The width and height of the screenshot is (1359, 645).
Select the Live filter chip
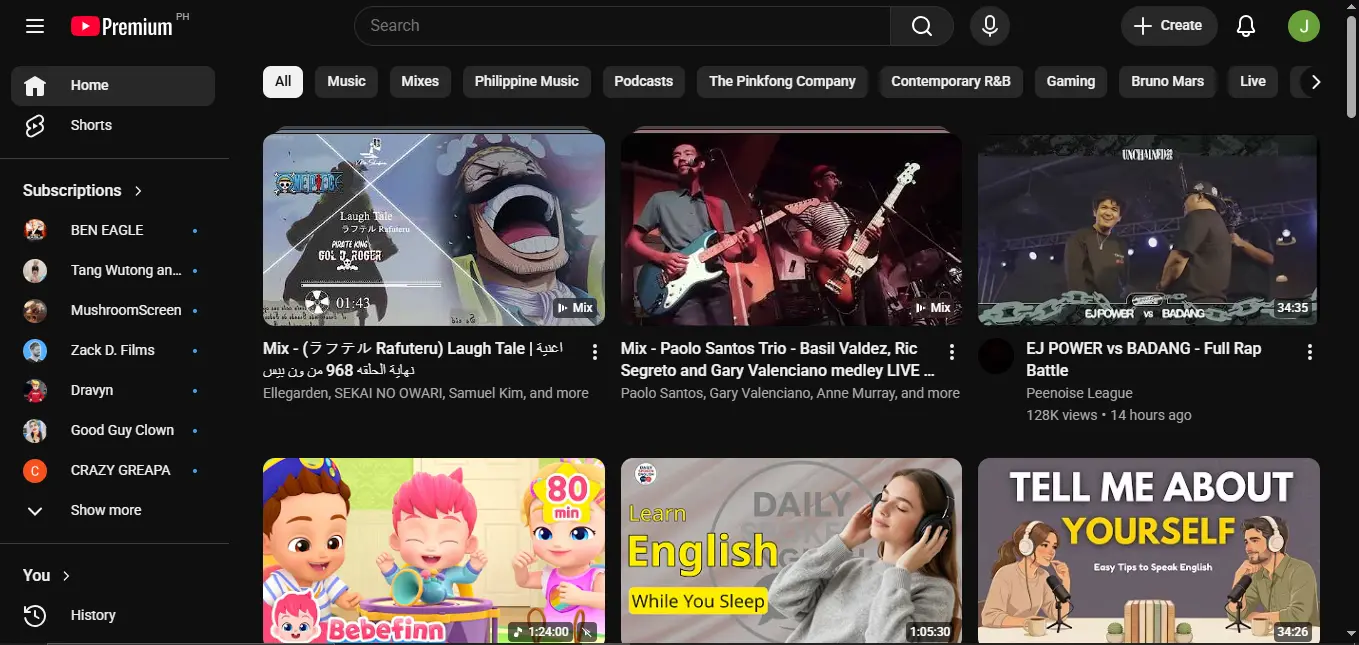pos(1253,82)
